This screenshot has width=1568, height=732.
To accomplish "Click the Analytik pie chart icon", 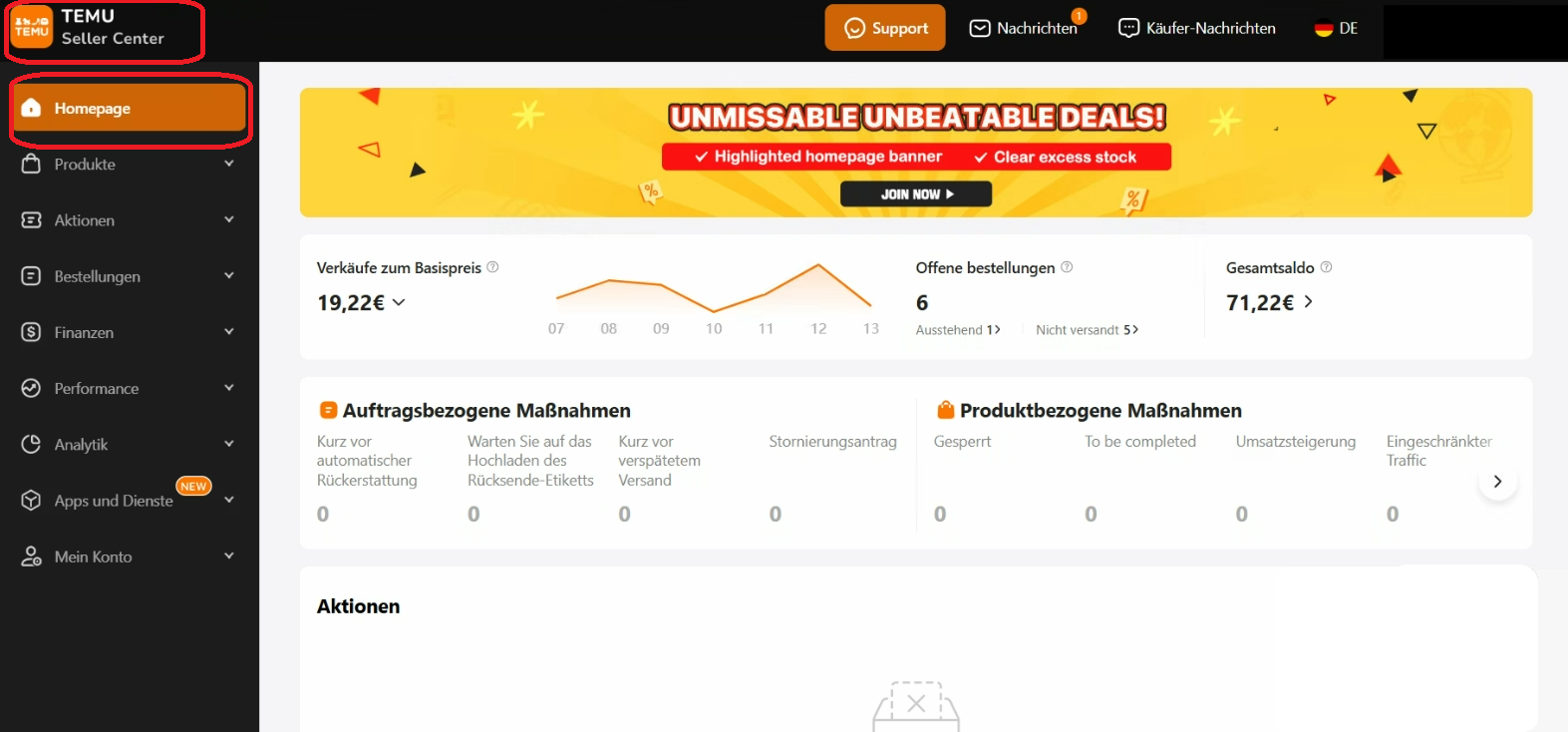I will pyautogui.click(x=31, y=444).
